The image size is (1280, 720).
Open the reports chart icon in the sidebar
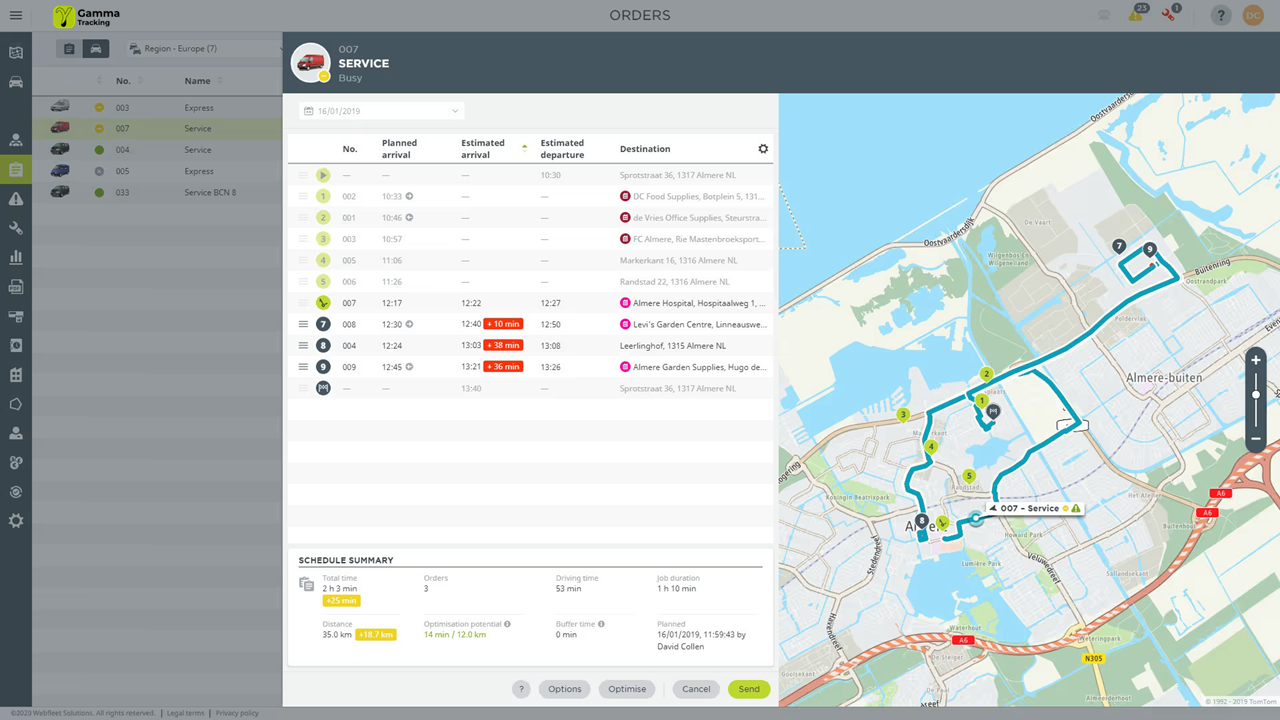[16, 258]
